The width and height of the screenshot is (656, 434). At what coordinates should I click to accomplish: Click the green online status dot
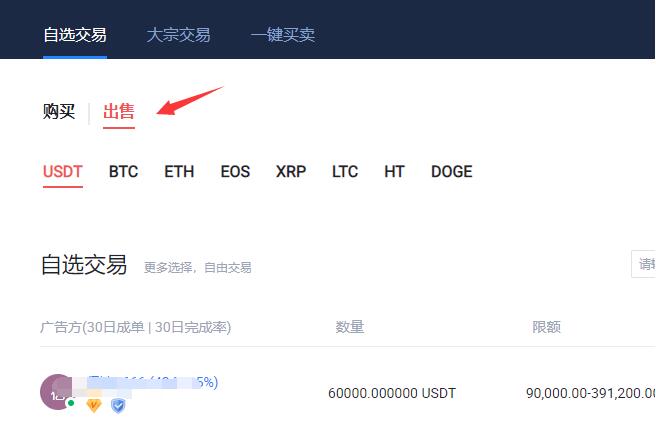pos(71,403)
